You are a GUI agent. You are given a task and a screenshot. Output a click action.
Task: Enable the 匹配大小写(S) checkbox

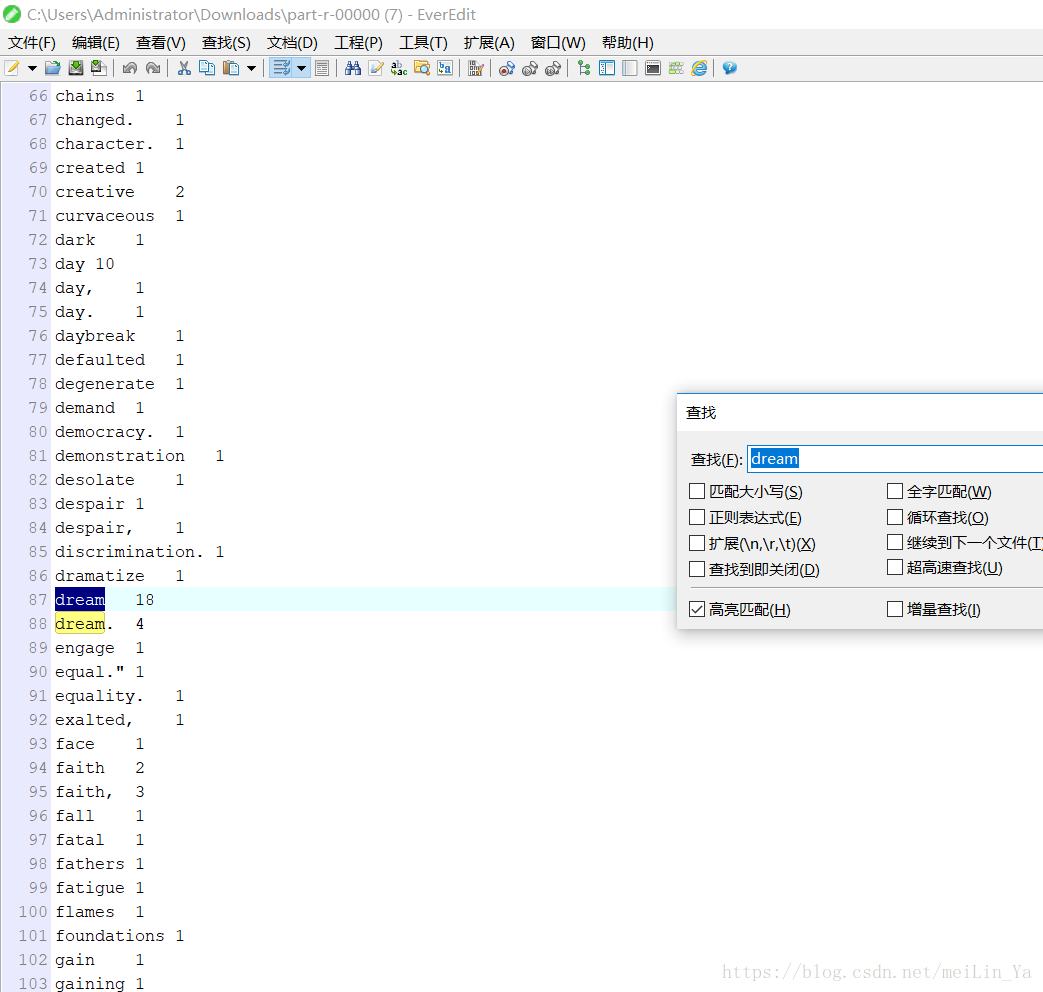[697, 492]
